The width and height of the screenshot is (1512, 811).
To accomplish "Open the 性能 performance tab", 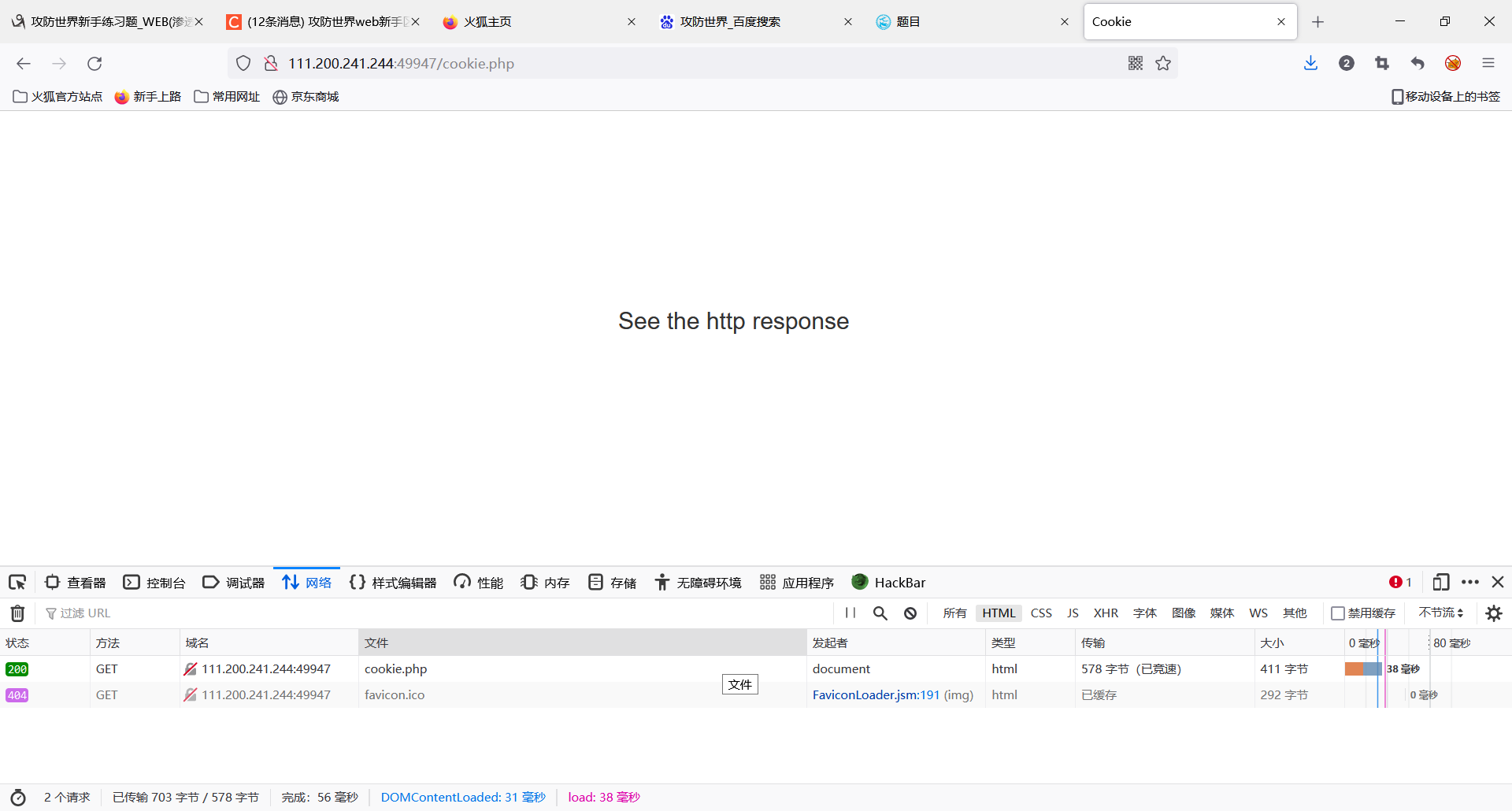I will [x=479, y=582].
